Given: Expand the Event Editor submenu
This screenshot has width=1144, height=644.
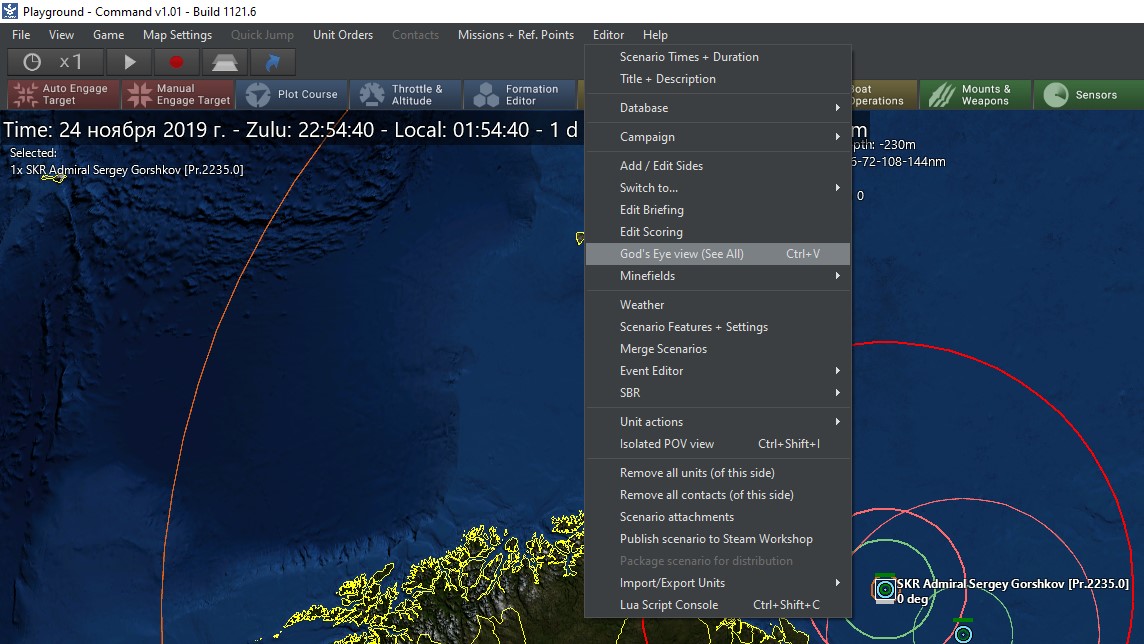Looking at the screenshot, I should tap(652, 371).
